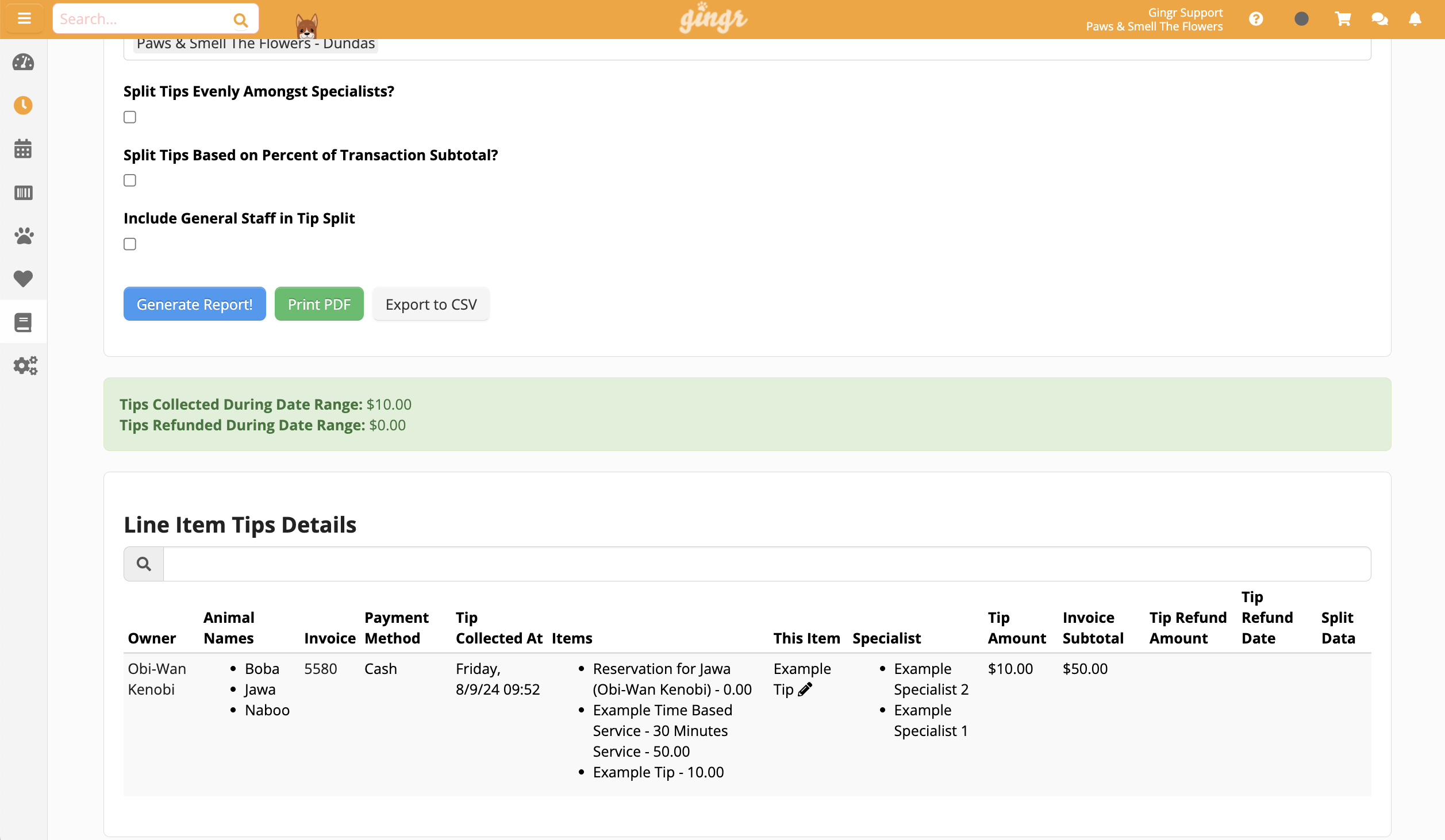Click the barcode icon in the sidebar

coord(23,193)
